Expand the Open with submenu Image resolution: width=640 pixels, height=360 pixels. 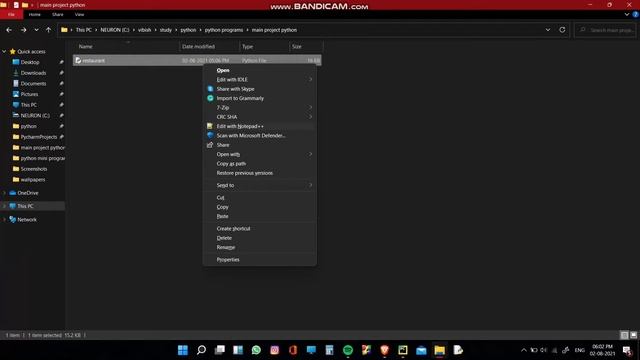click(260, 154)
